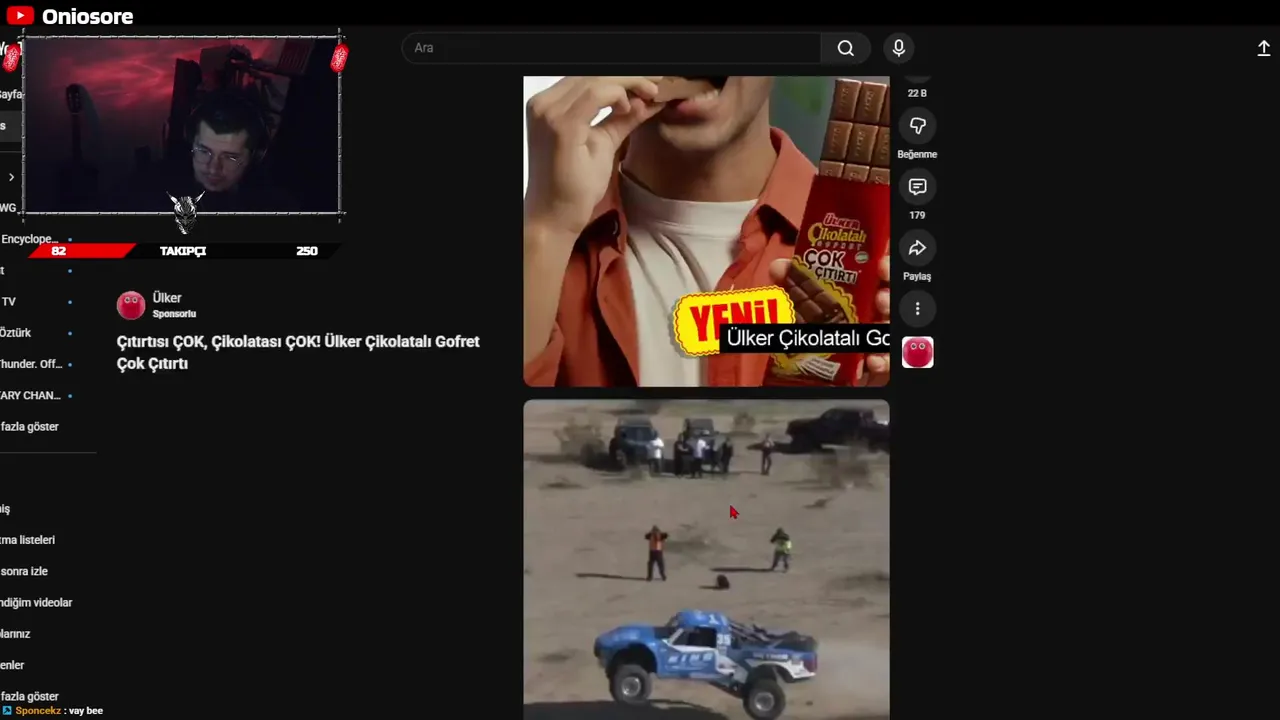Screen dimensions: 1280x720
Task: Focus the Ara search field
Action: 612,48
